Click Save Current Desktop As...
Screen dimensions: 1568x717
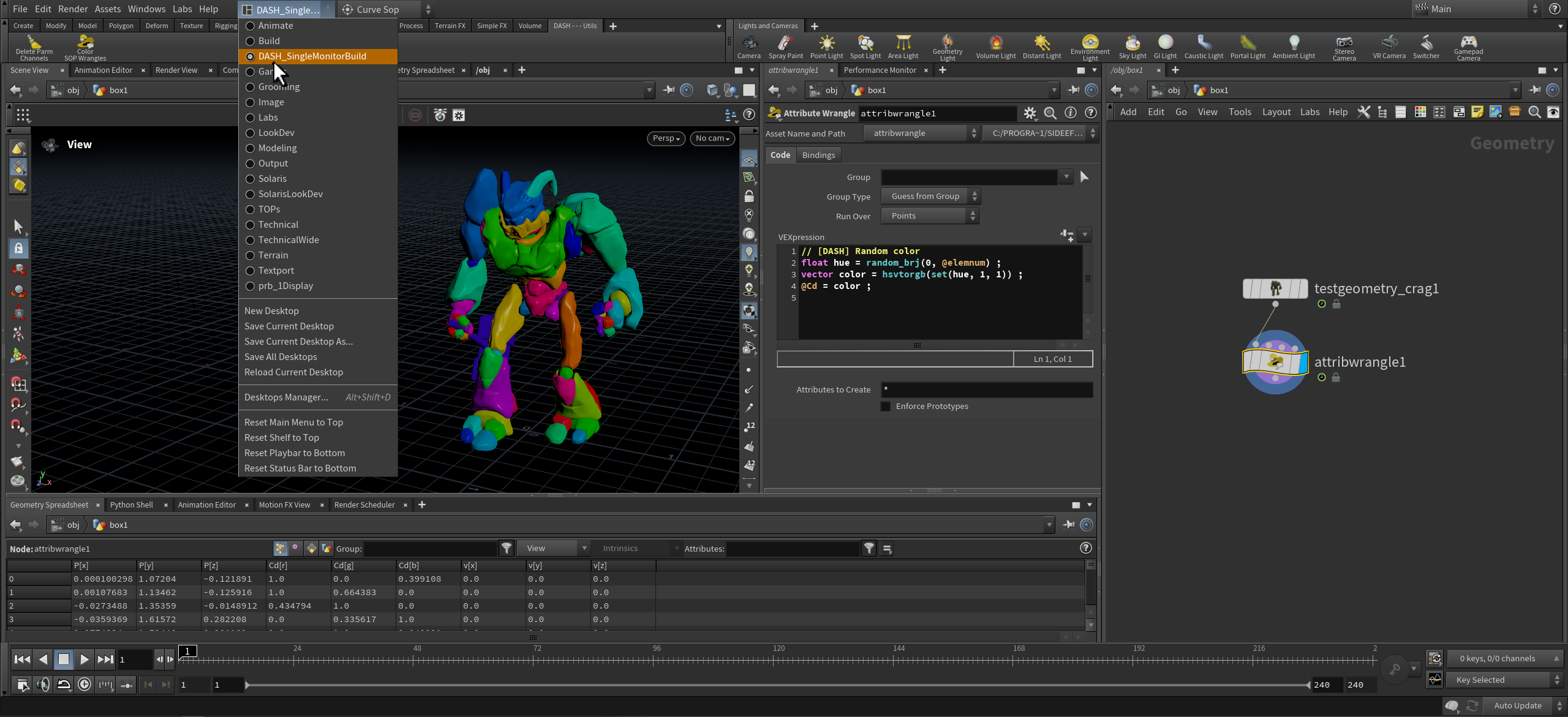(x=298, y=342)
